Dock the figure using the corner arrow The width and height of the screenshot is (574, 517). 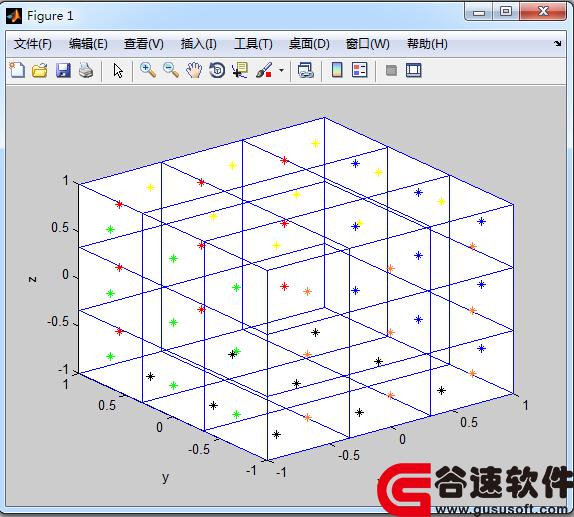click(557, 44)
